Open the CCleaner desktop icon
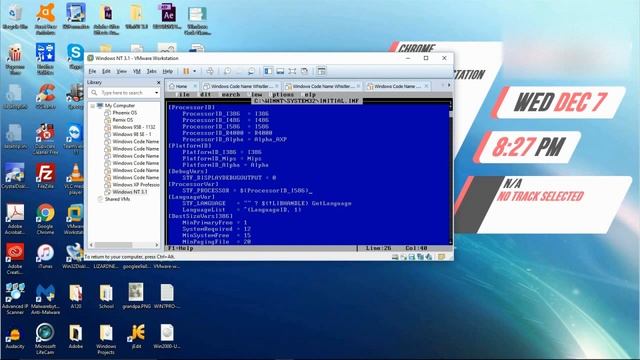Screen dimensions: 640x360 [45, 97]
